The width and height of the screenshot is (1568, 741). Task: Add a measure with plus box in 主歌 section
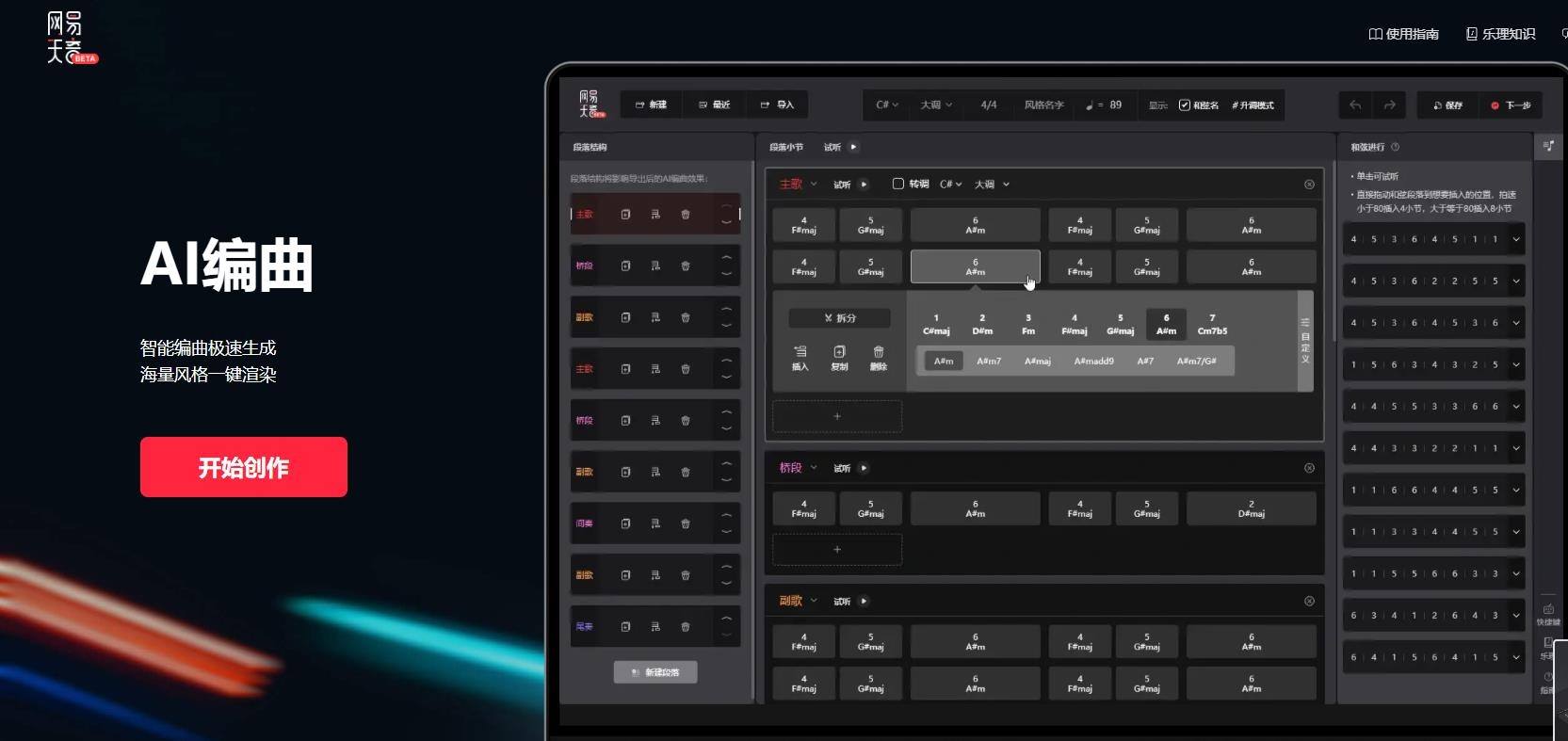837,416
